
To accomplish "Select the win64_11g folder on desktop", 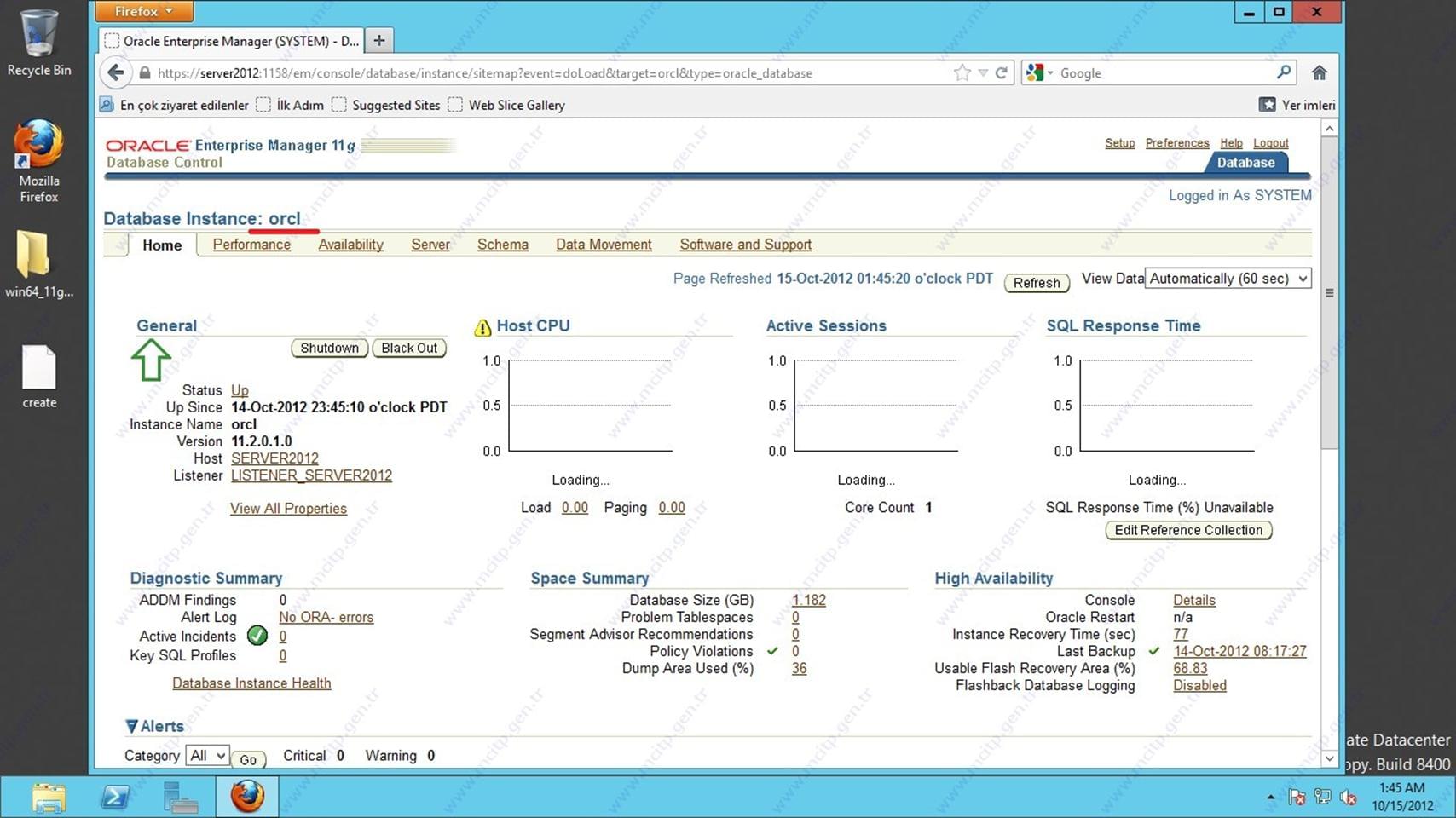I will (x=39, y=264).
